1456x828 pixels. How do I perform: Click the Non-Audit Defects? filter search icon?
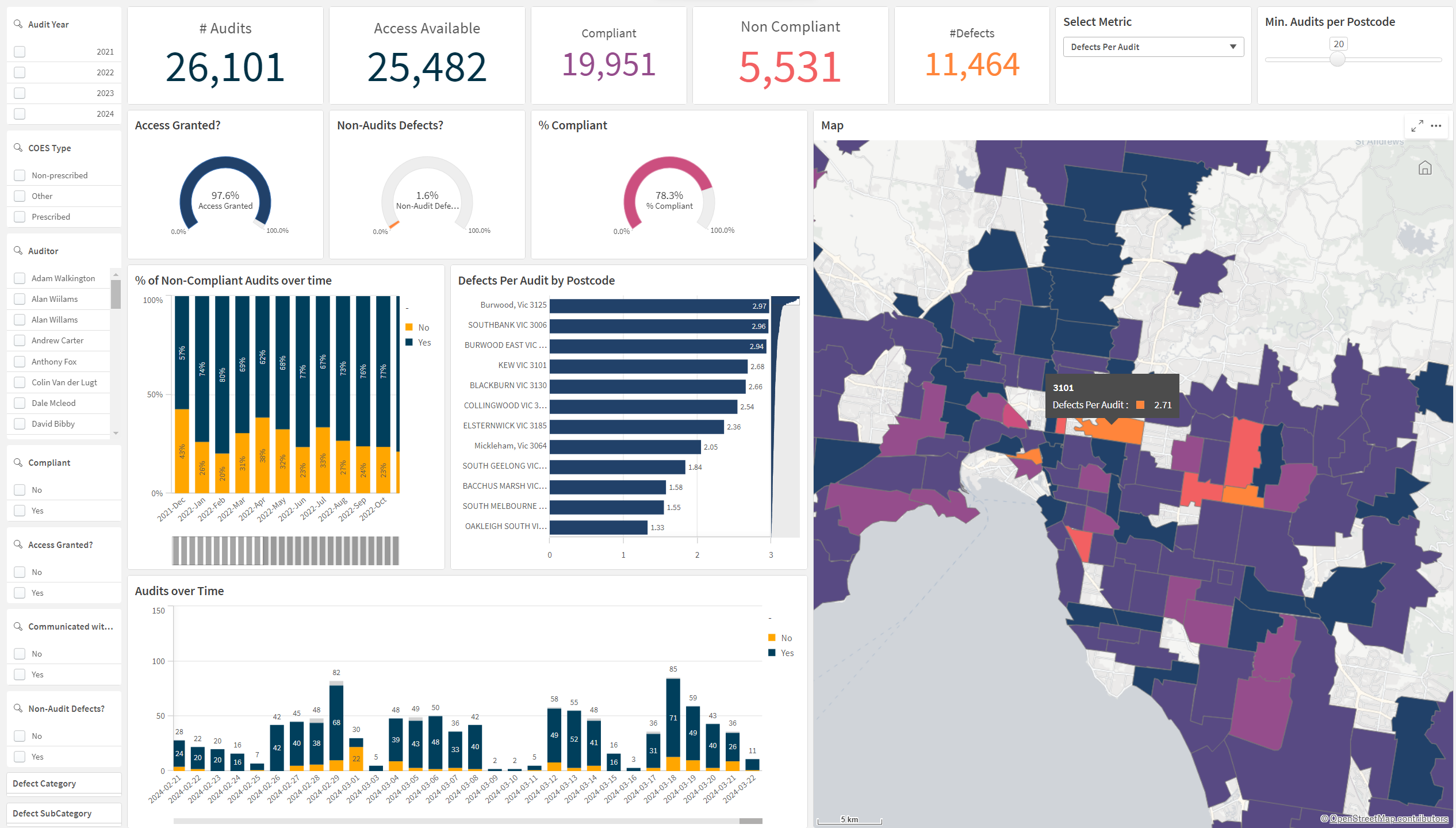(x=18, y=708)
